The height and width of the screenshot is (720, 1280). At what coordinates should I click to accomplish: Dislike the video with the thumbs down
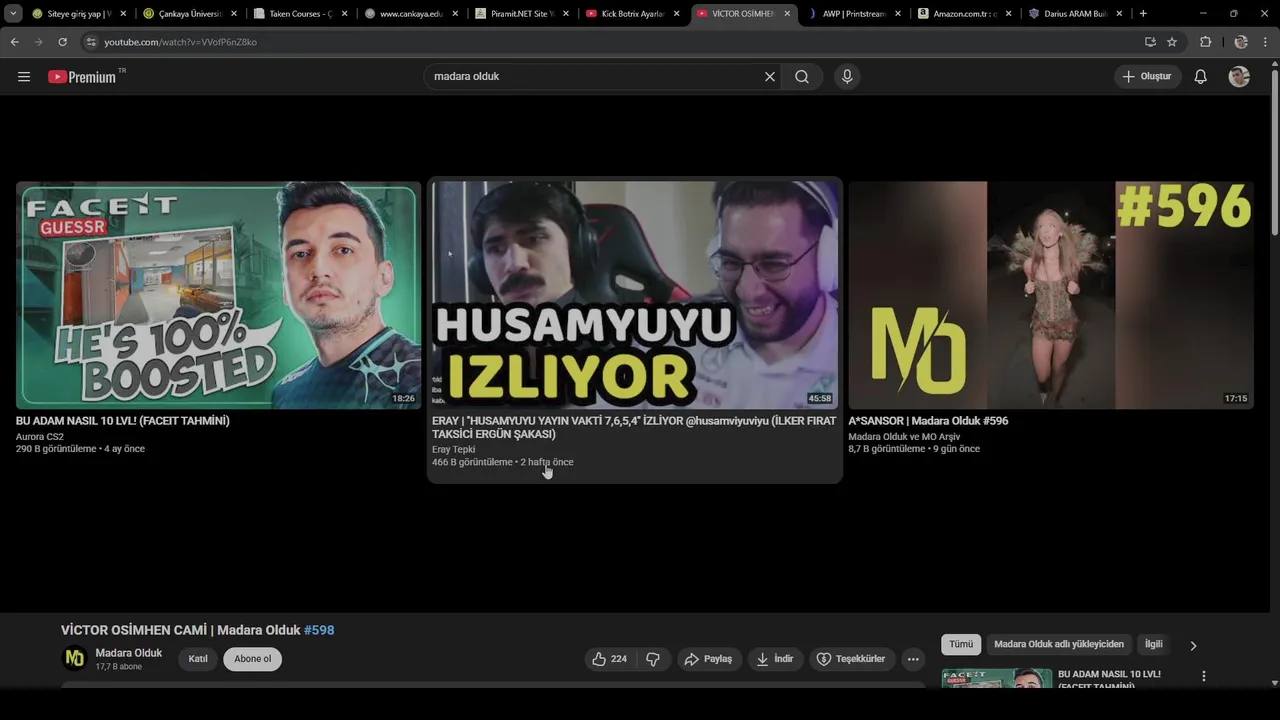[x=653, y=659]
